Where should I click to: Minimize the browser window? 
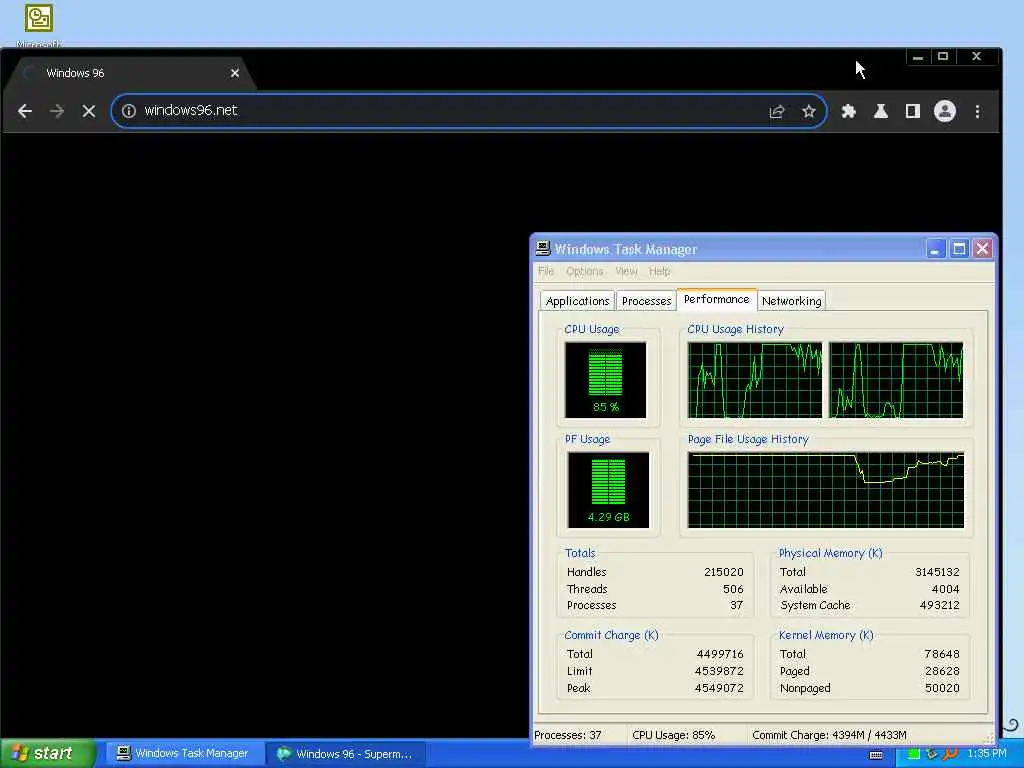tap(918, 57)
